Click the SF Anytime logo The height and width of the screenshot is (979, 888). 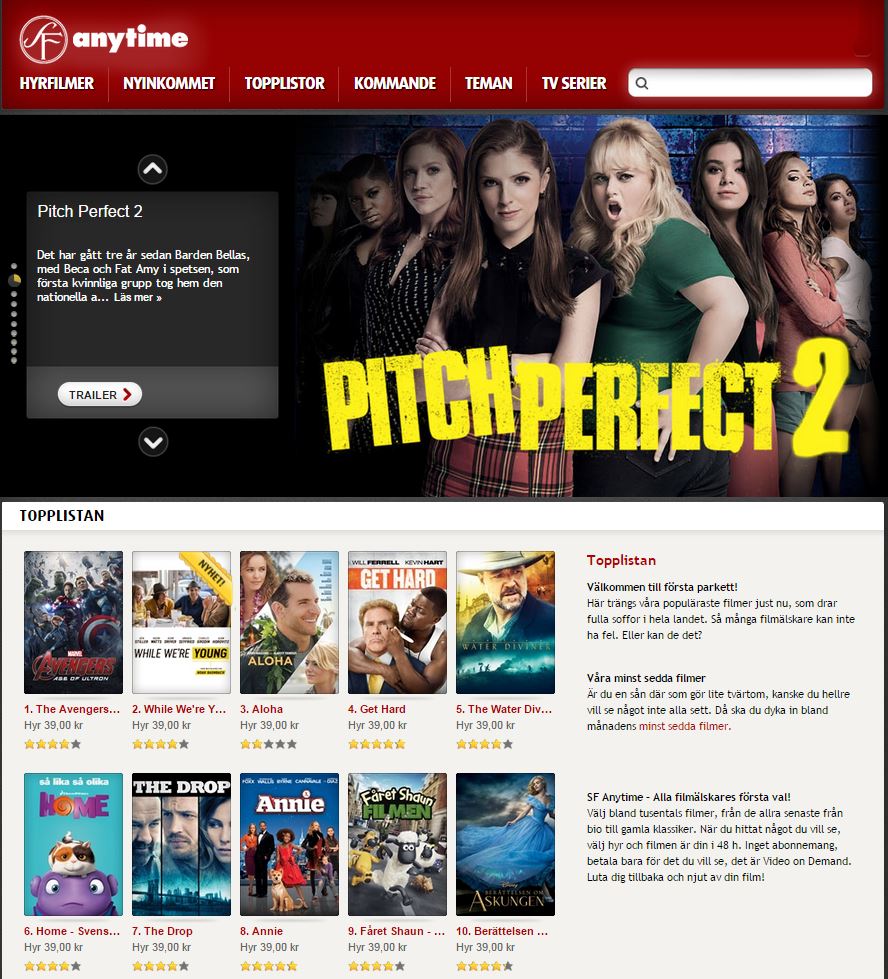(x=104, y=39)
